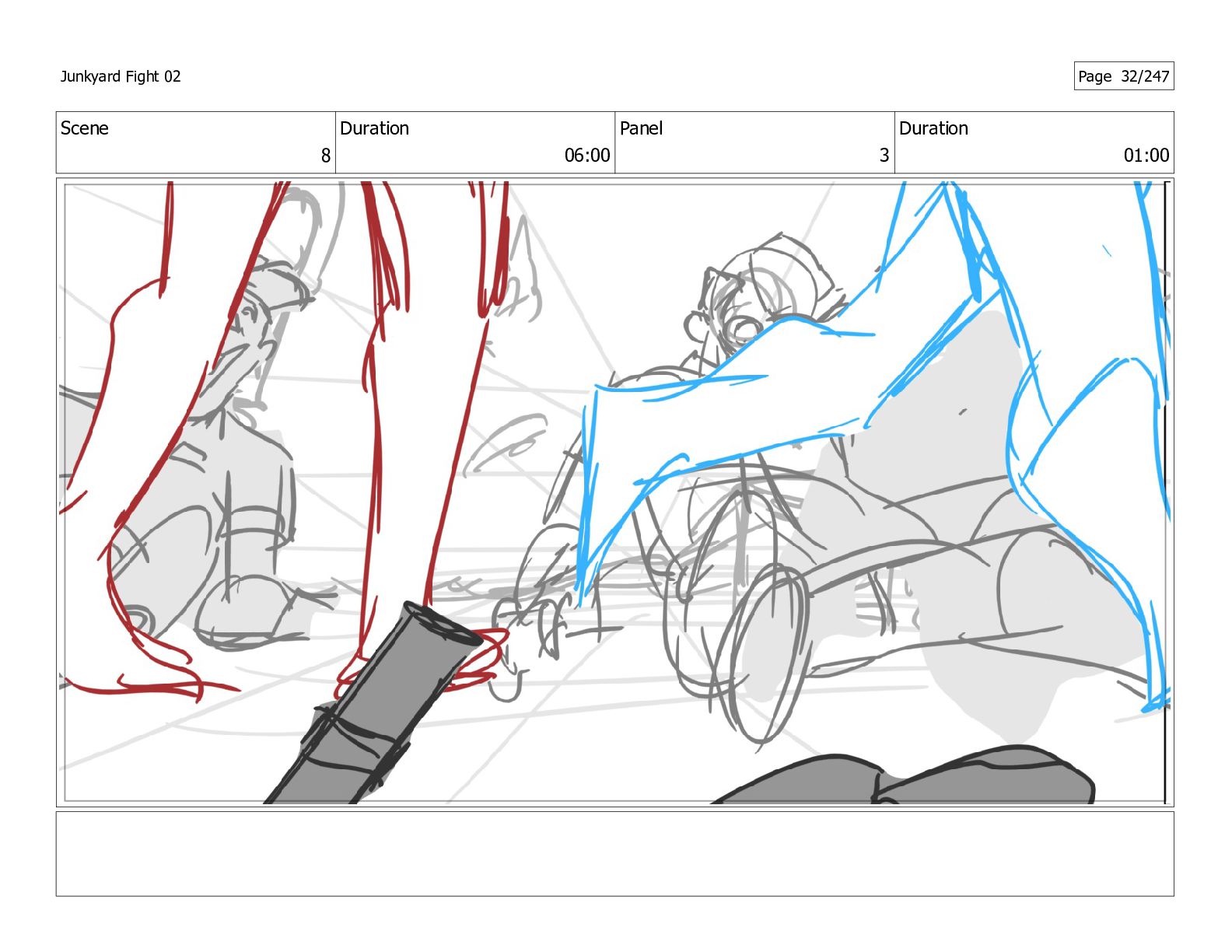The width and height of the screenshot is (1232, 952).
Task: Click the panel duration value '01:00'
Action: pos(1146,156)
